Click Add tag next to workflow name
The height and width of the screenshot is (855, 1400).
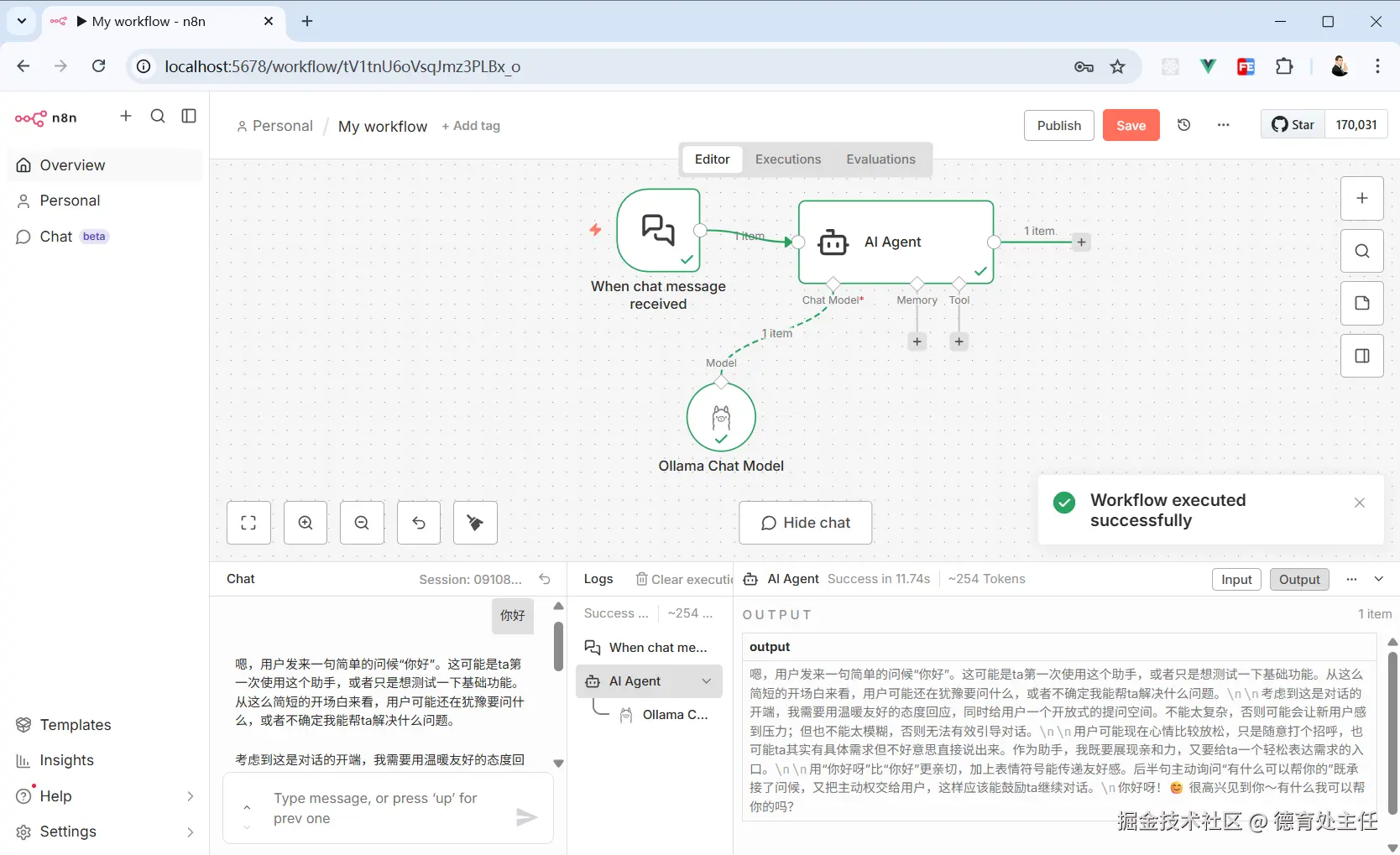pyautogui.click(x=471, y=126)
